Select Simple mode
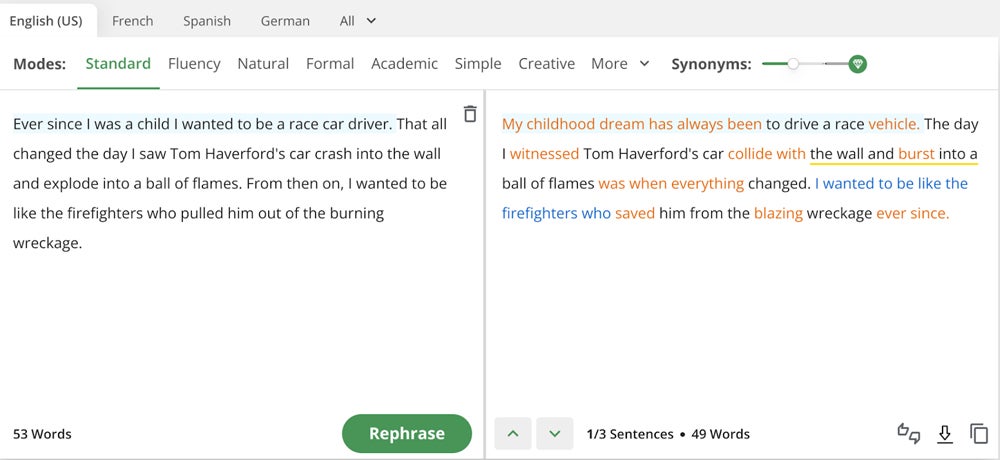This screenshot has height=460, width=1000. tap(478, 64)
